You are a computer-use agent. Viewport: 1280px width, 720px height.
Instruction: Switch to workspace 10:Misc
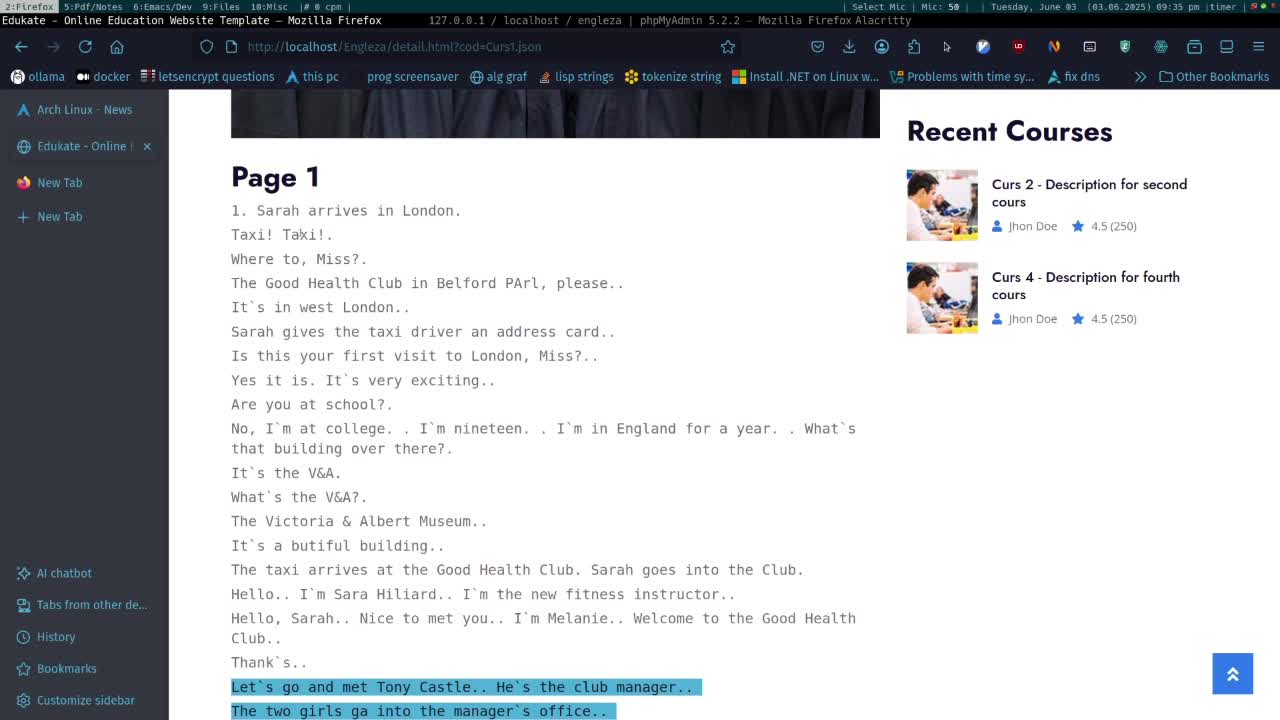268,6
